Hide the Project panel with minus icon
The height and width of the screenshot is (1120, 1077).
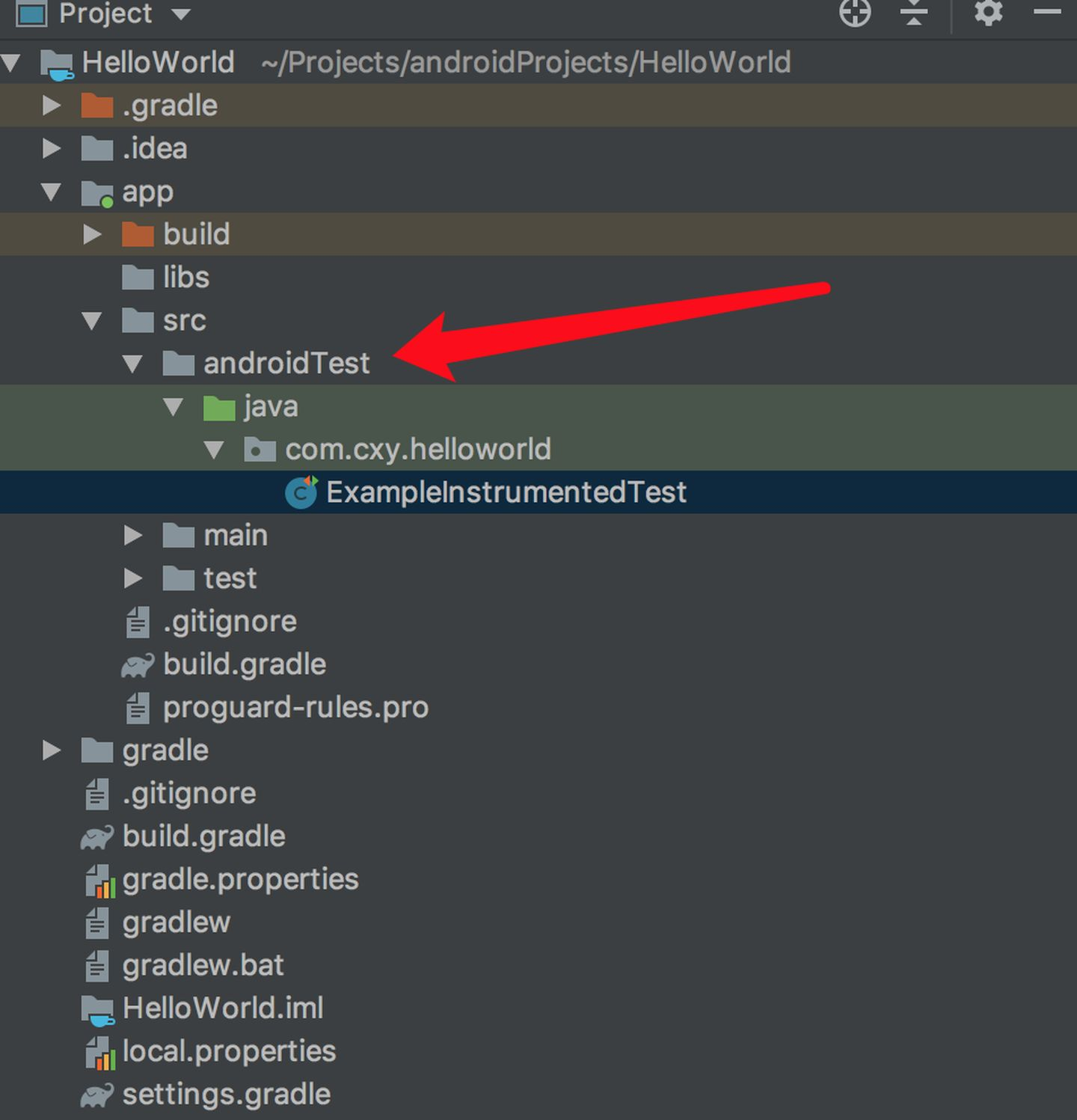(x=1047, y=11)
